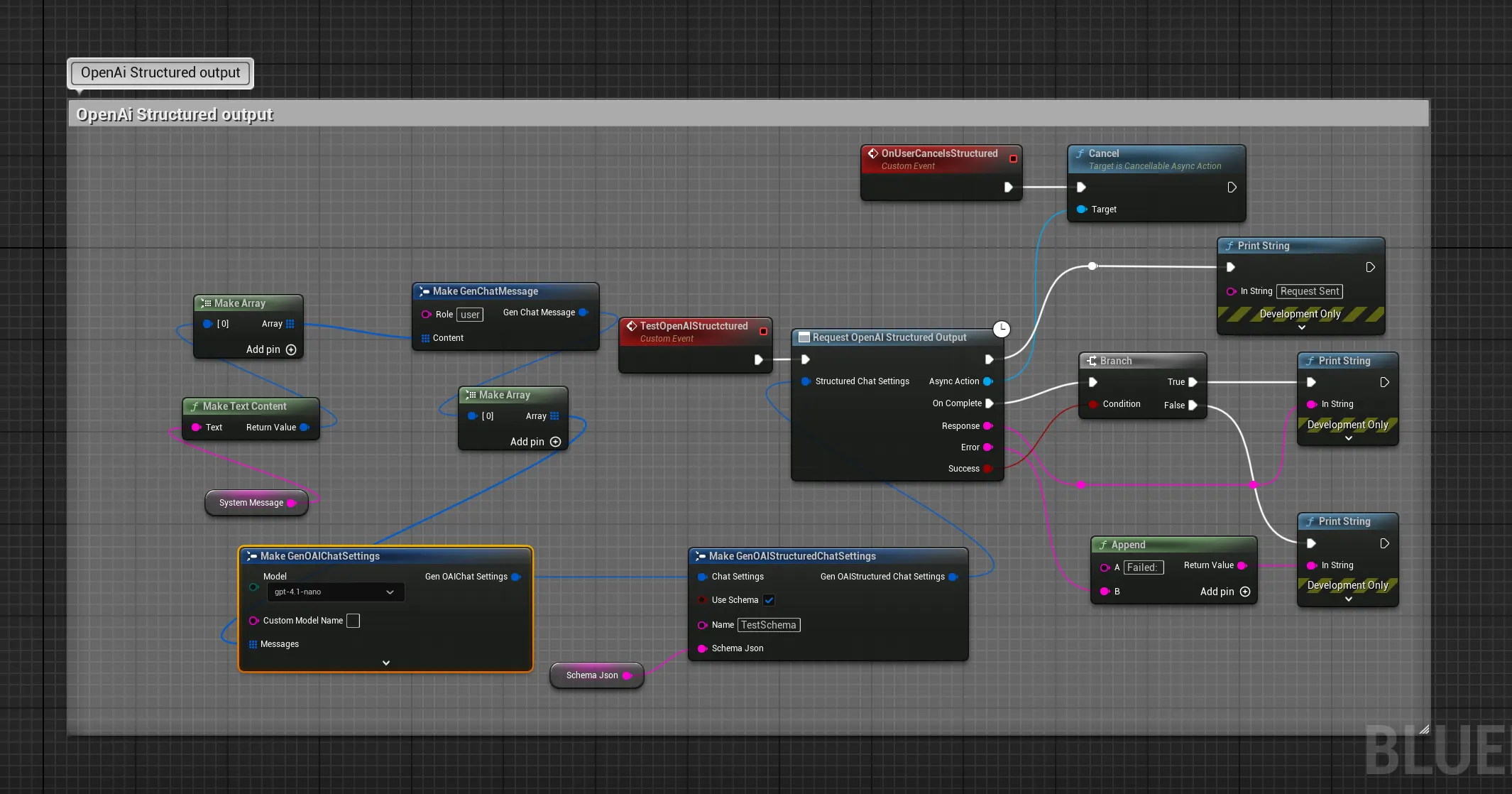Click the Text input pin on Make Text Content
The height and width of the screenshot is (794, 1512).
tap(197, 428)
